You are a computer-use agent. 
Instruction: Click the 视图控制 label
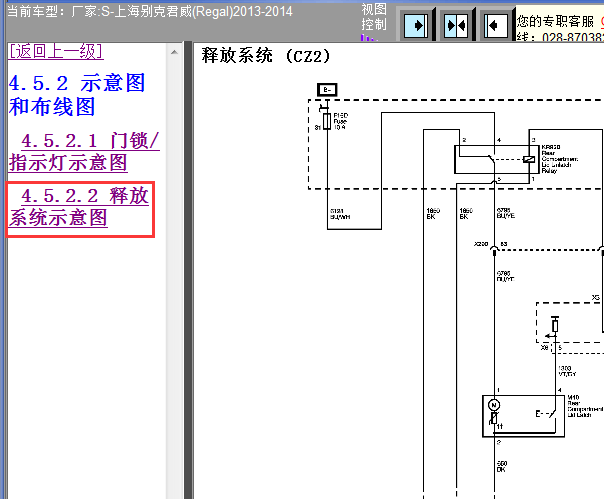(x=374, y=17)
